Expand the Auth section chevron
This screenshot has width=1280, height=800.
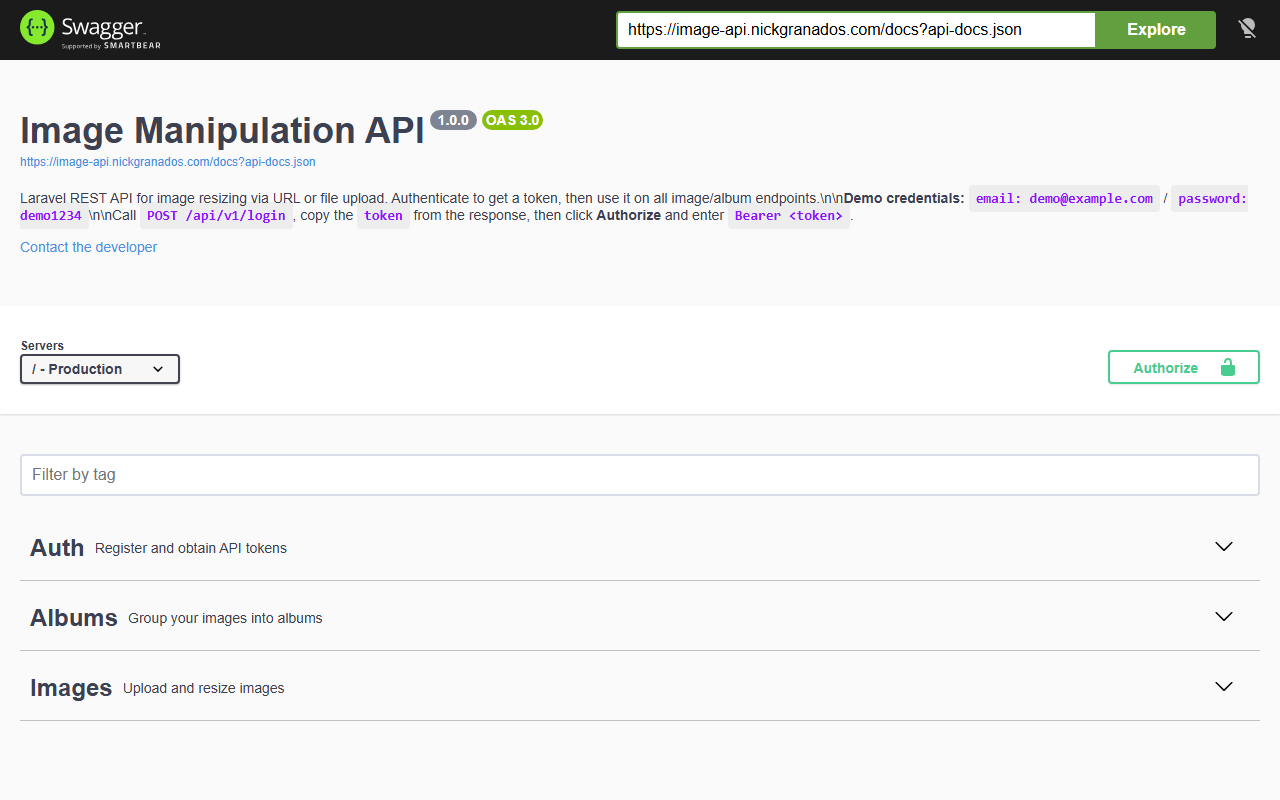(1224, 547)
